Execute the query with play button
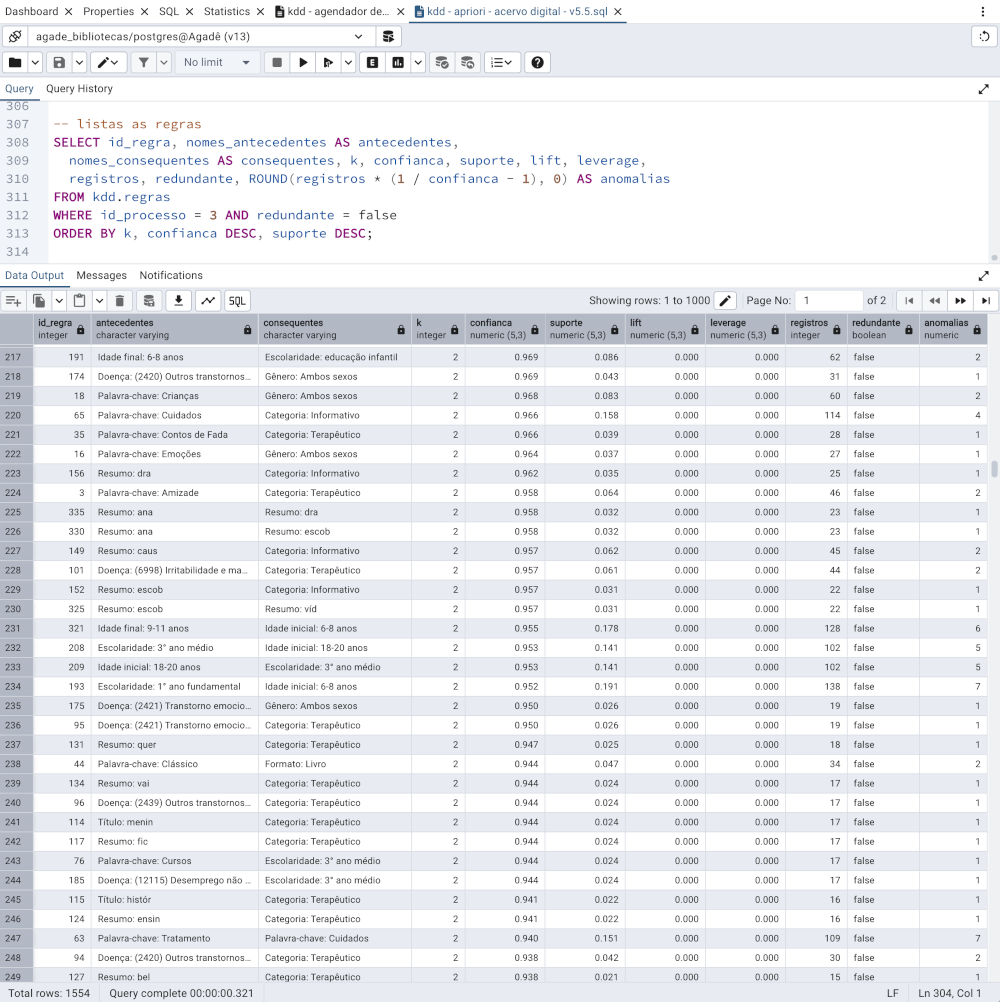Screen dimensions: 1000x1002 click(x=303, y=62)
